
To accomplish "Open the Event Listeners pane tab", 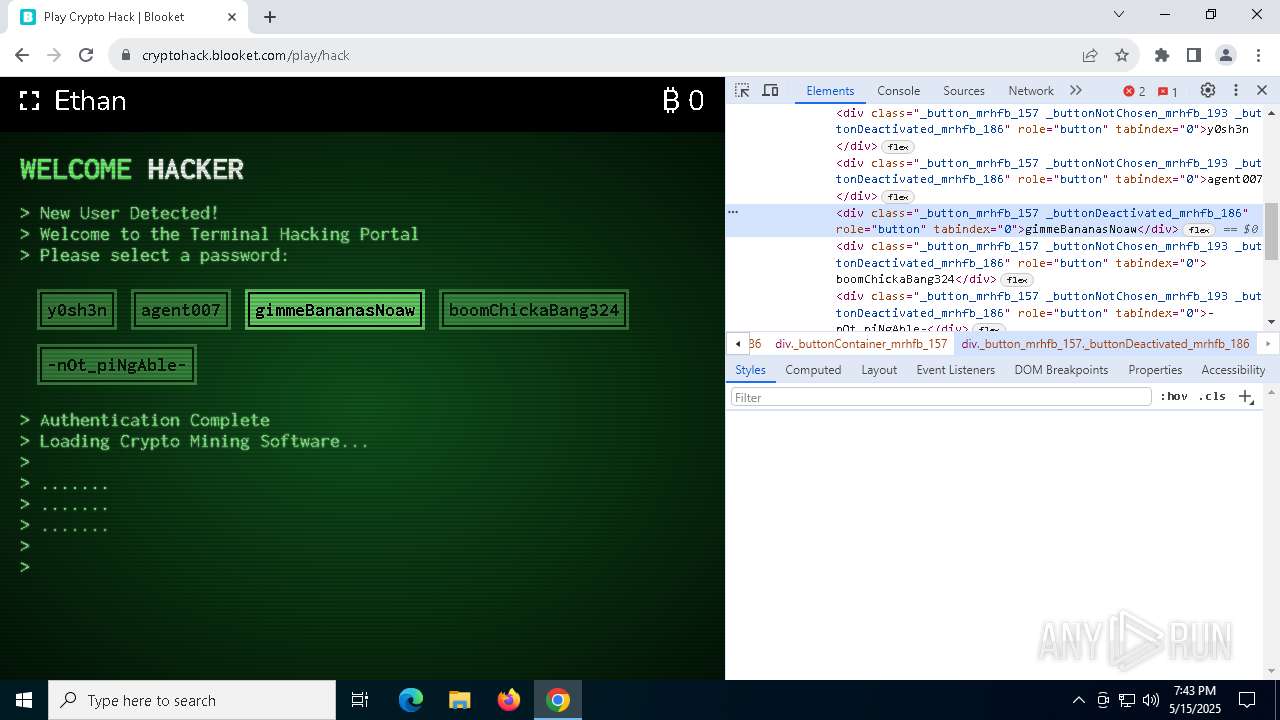I will point(956,369).
